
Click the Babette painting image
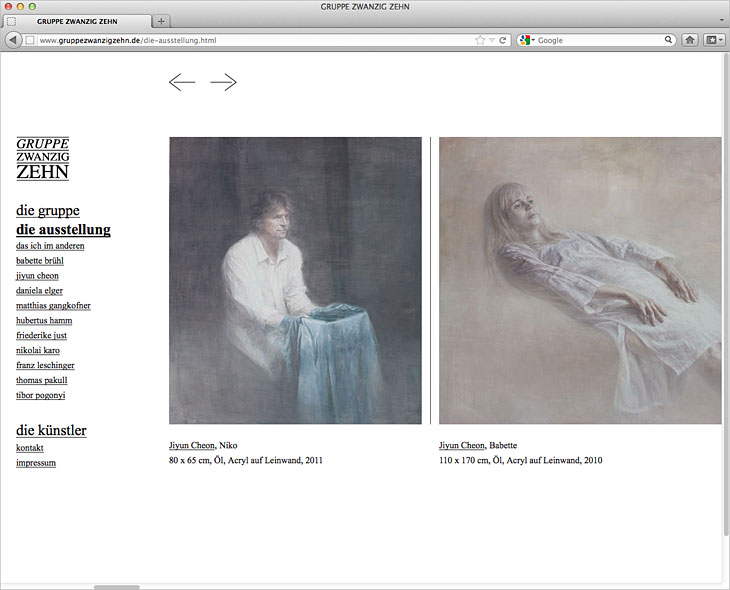[580, 280]
